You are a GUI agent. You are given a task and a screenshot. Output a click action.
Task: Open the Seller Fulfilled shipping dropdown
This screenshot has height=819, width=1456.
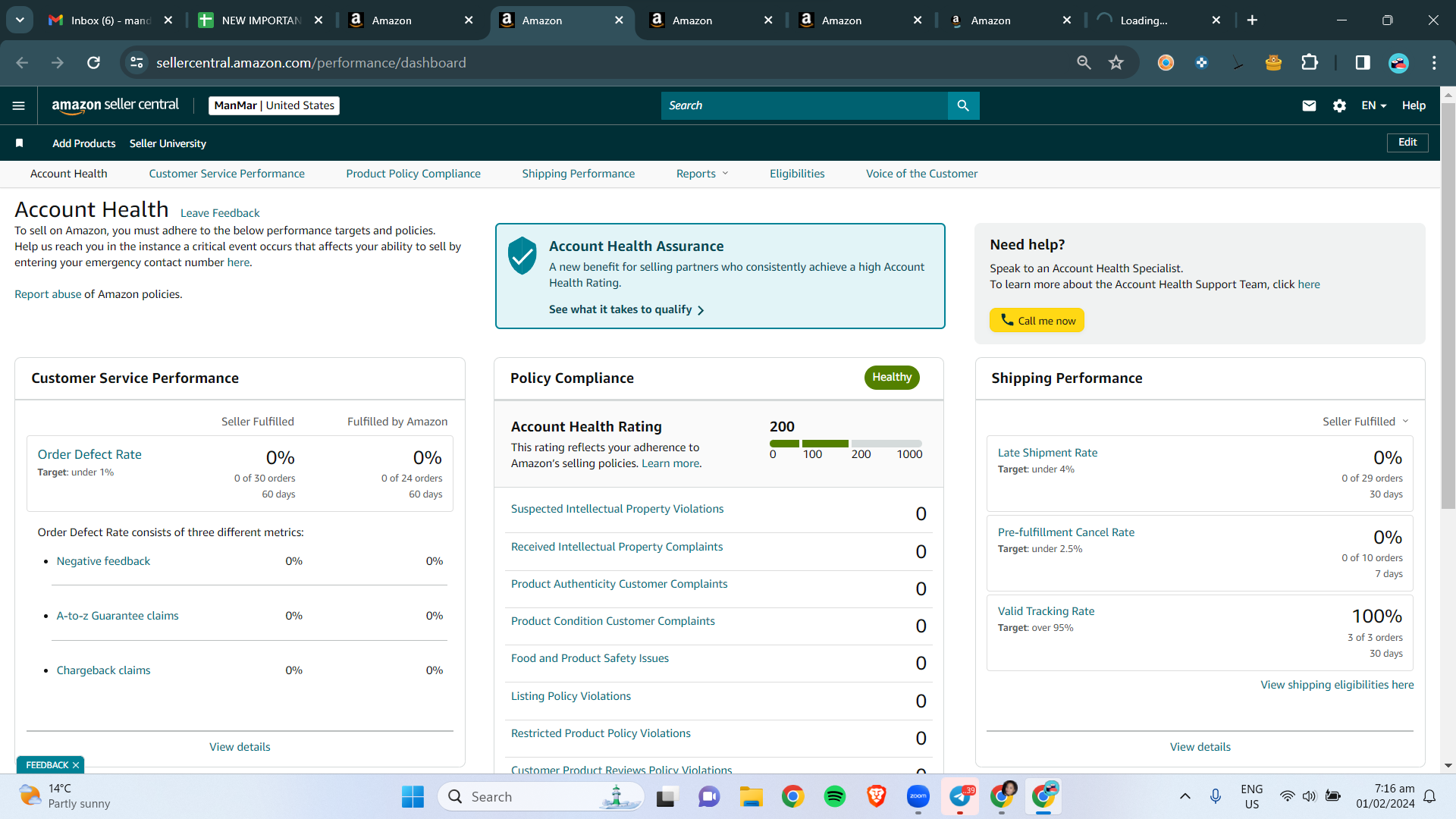pos(1366,422)
